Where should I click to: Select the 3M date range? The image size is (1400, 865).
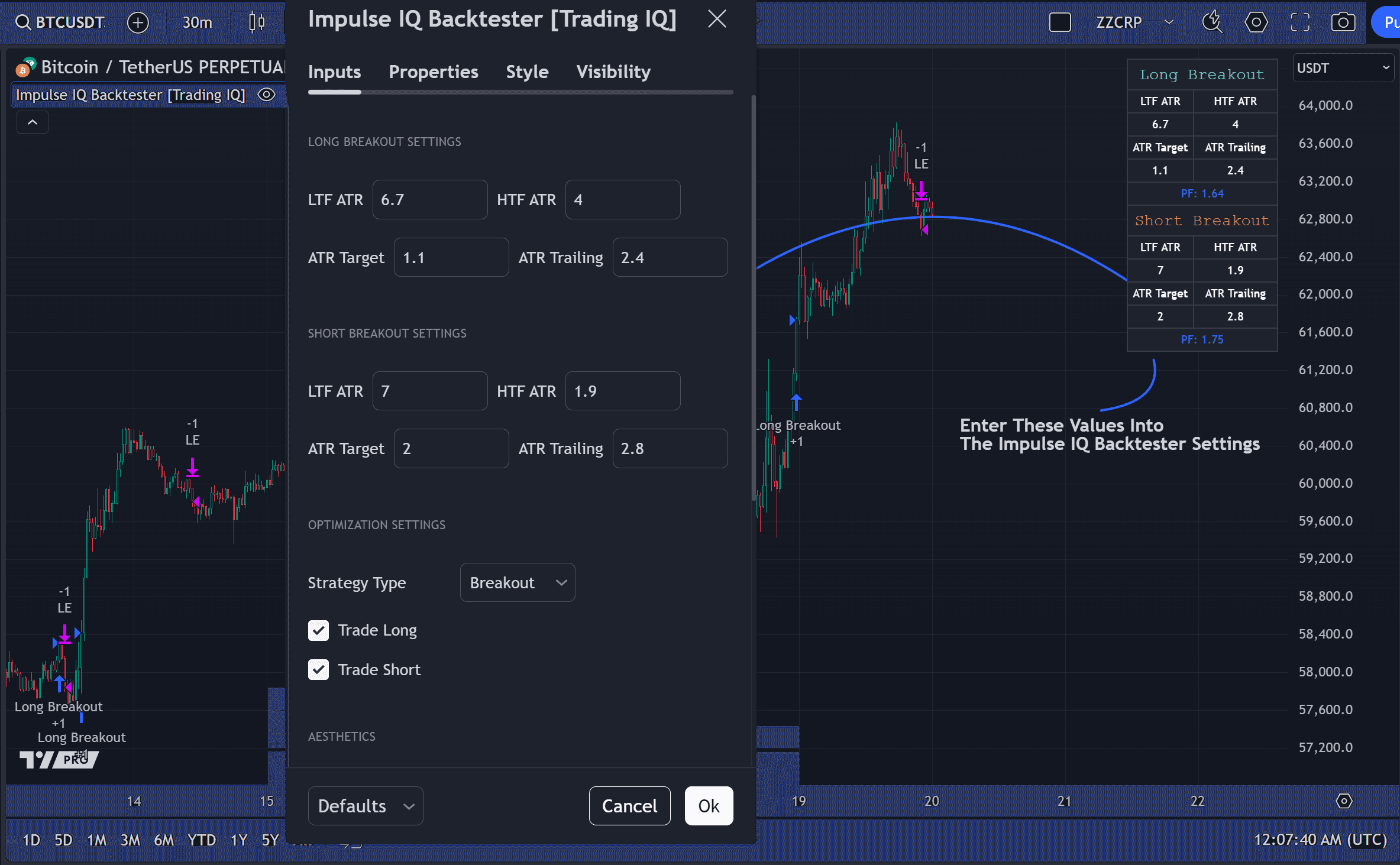click(x=130, y=840)
